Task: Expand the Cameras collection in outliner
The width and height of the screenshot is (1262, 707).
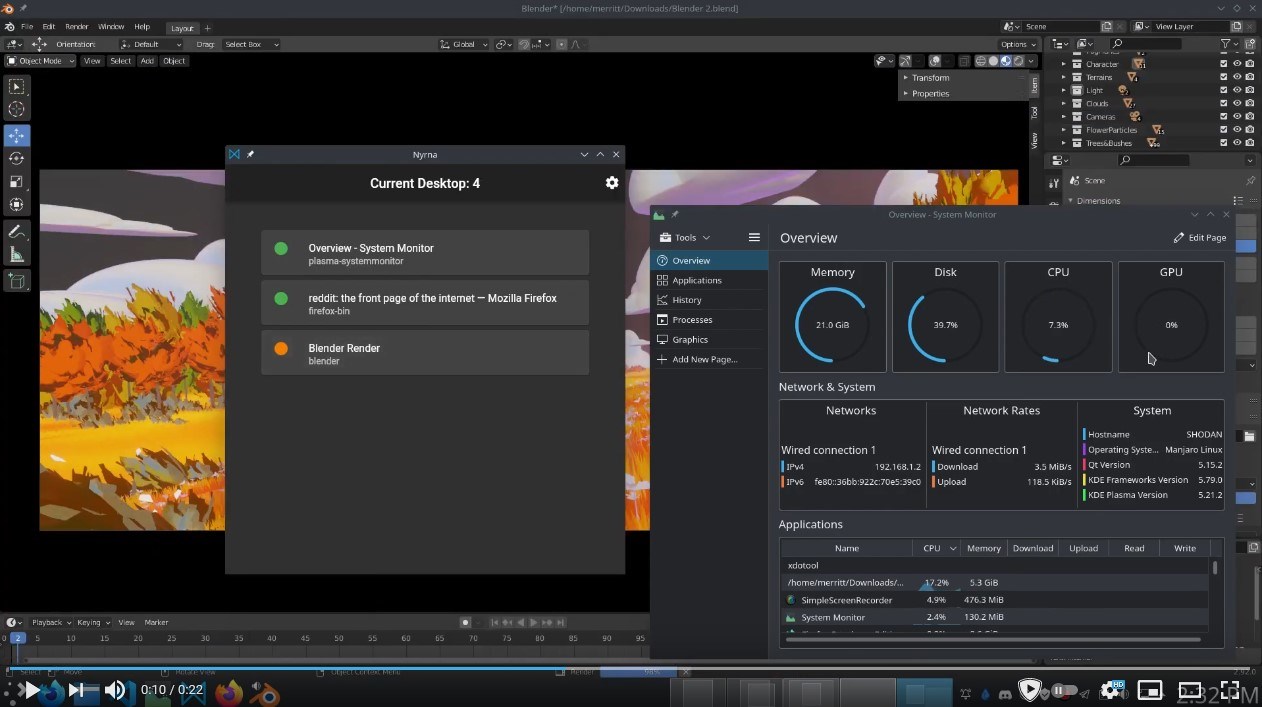Action: (1064, 117)
